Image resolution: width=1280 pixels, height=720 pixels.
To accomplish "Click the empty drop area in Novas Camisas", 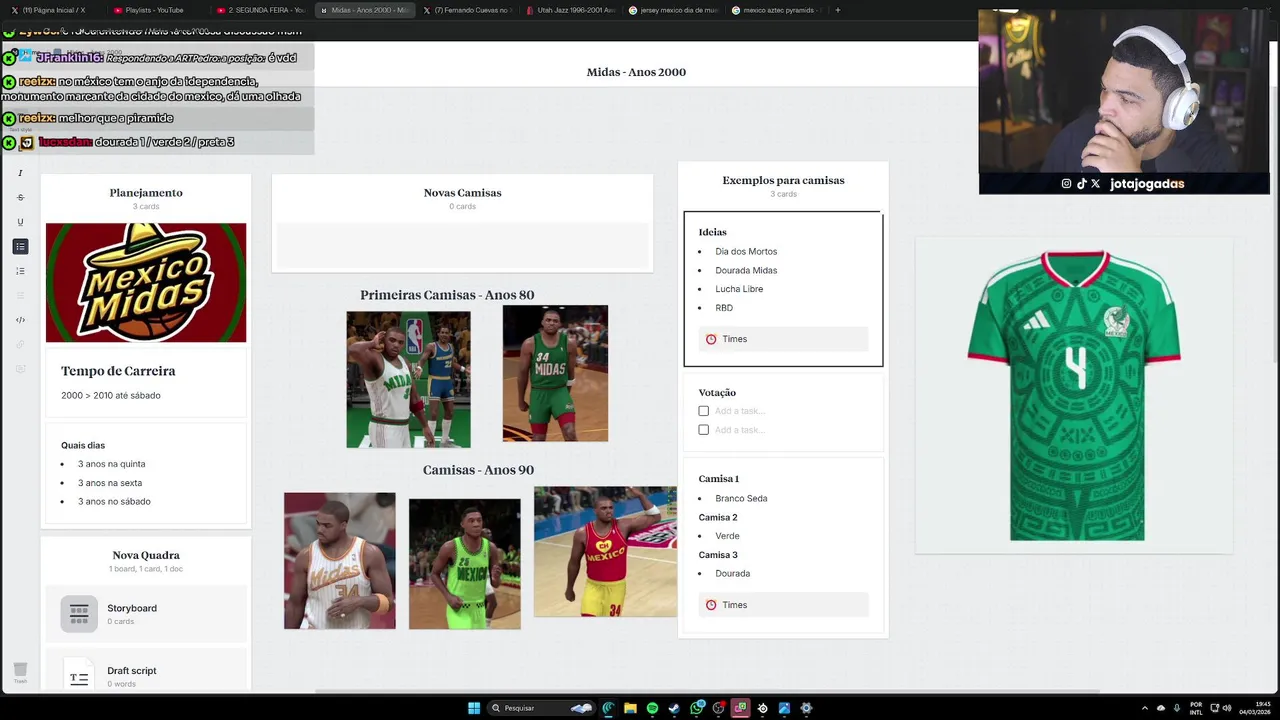I will point(462,245).
